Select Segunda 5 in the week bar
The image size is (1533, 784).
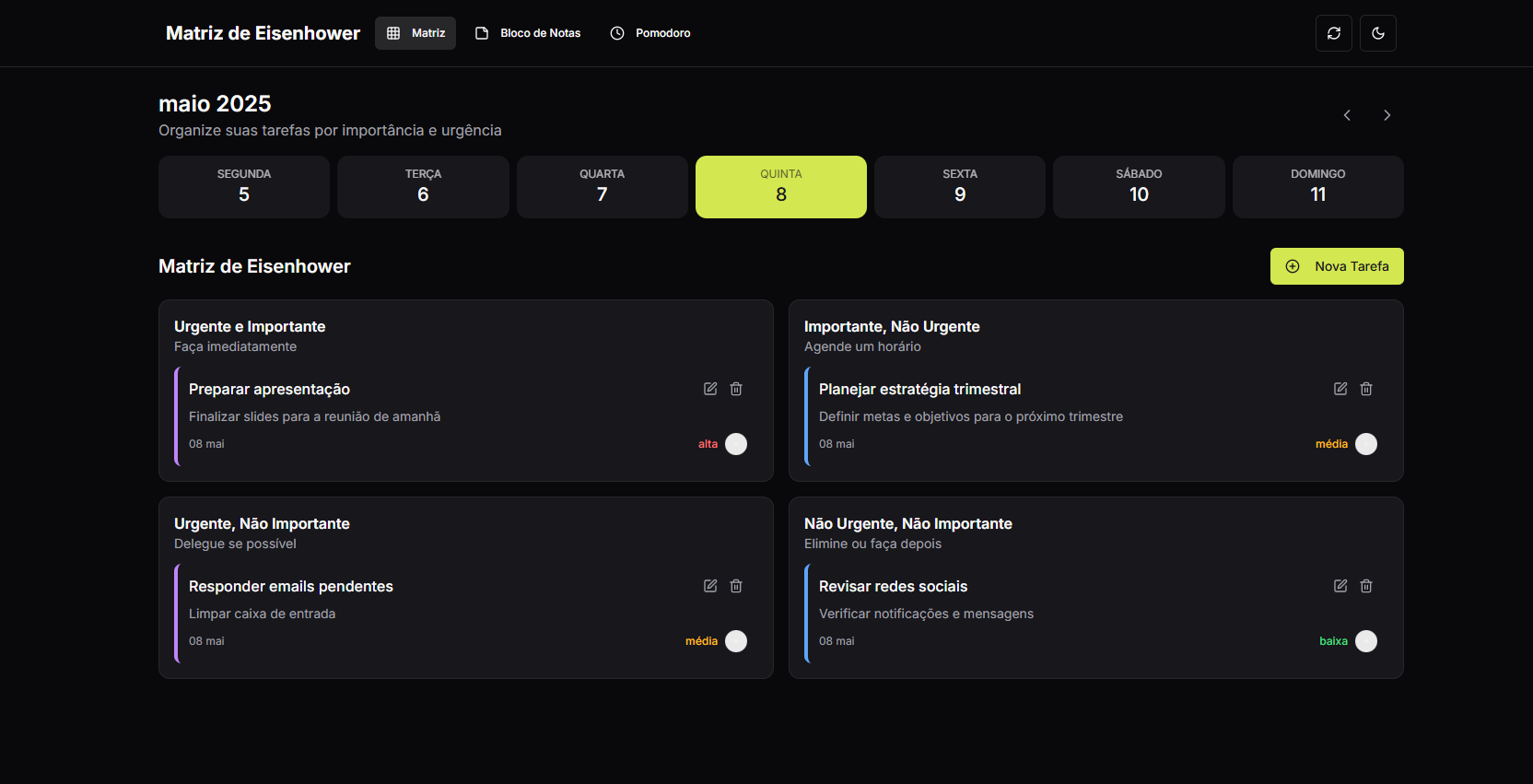click(x=244, y=187)
